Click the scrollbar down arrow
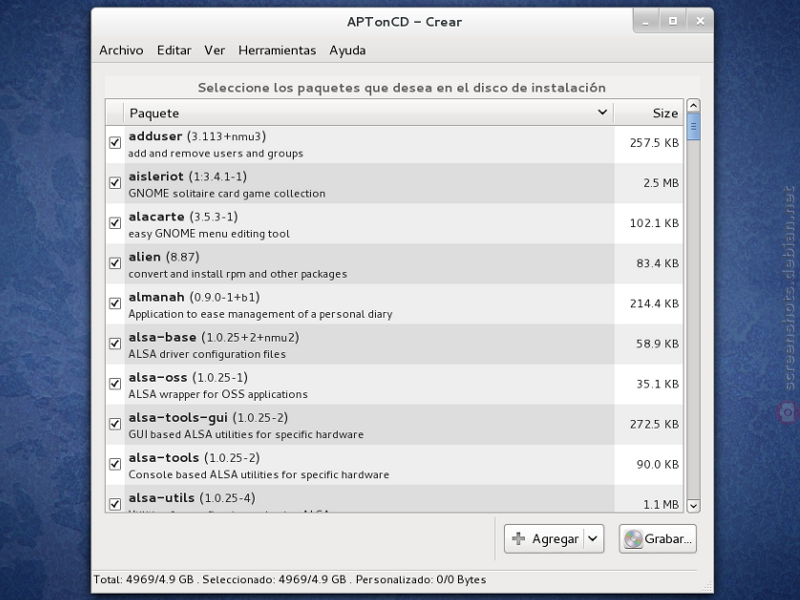The image size is (800, 600). click(693, 506)
